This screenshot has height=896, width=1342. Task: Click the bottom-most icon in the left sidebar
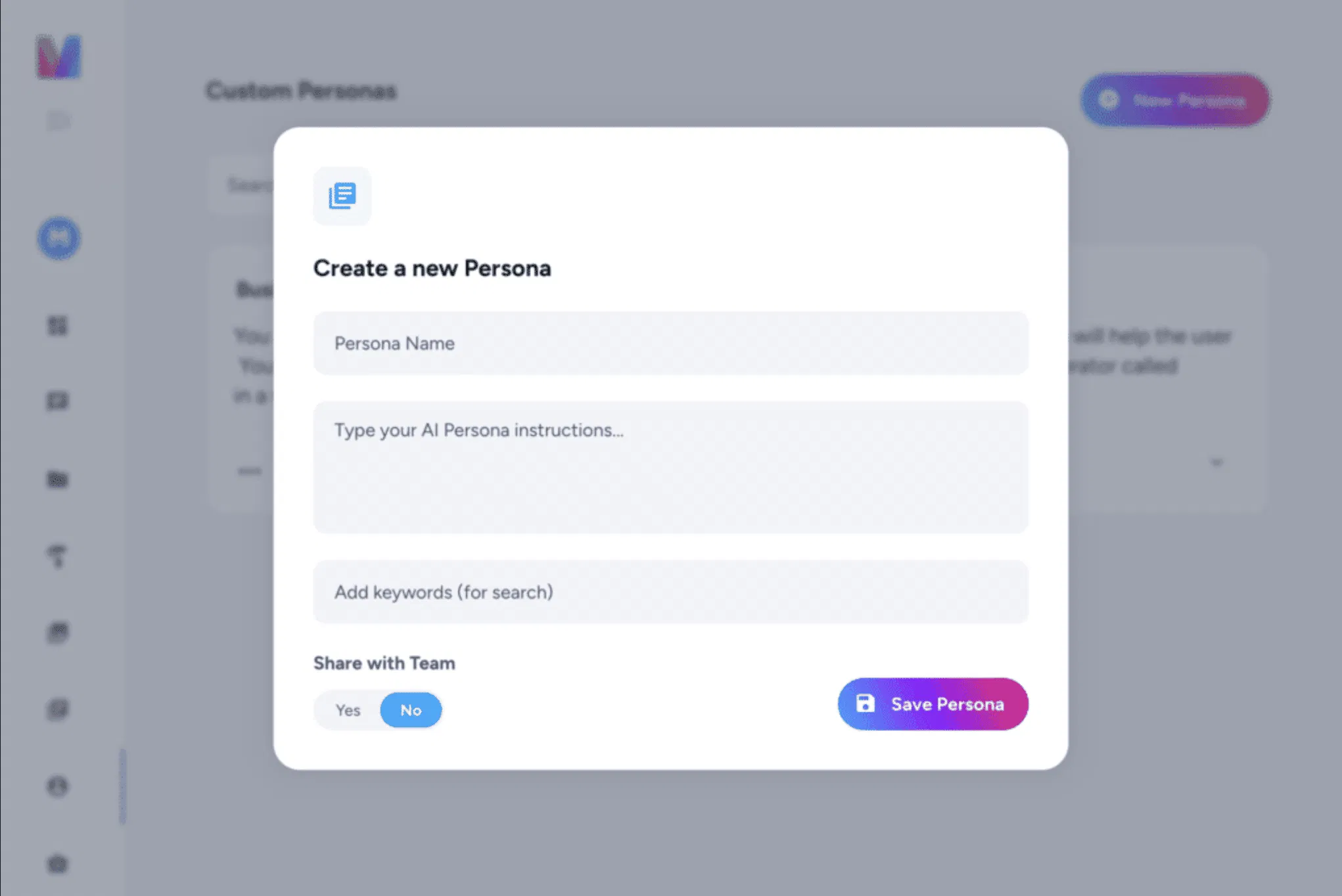(58, 864)
